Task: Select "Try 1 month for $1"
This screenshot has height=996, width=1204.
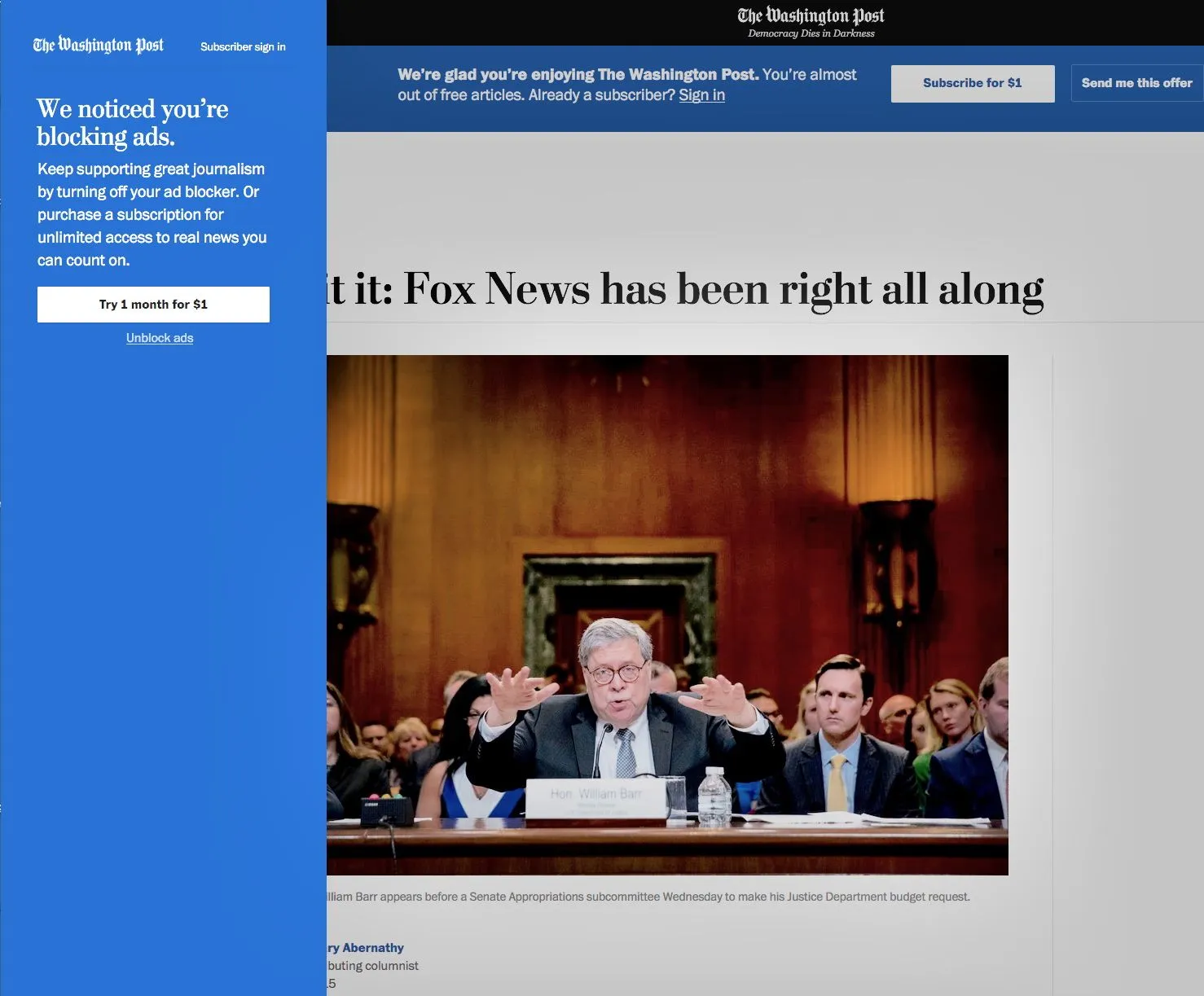Action: pyautogui.click(x=152, y=304)
